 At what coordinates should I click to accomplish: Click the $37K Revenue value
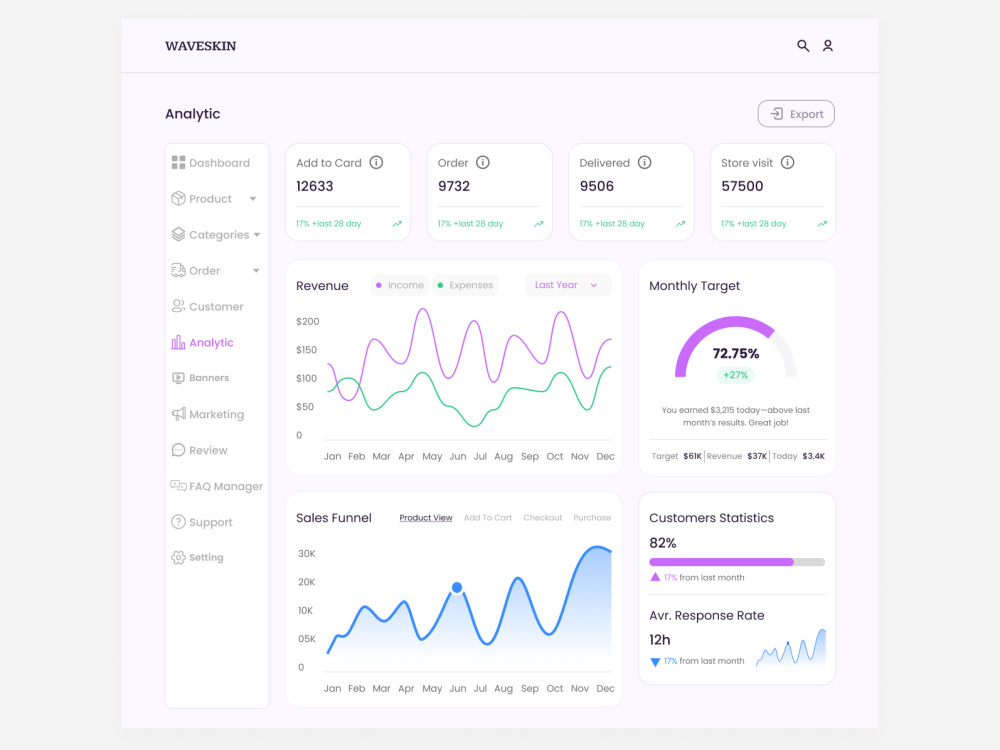pyautogui.click(x=757, y=456)
